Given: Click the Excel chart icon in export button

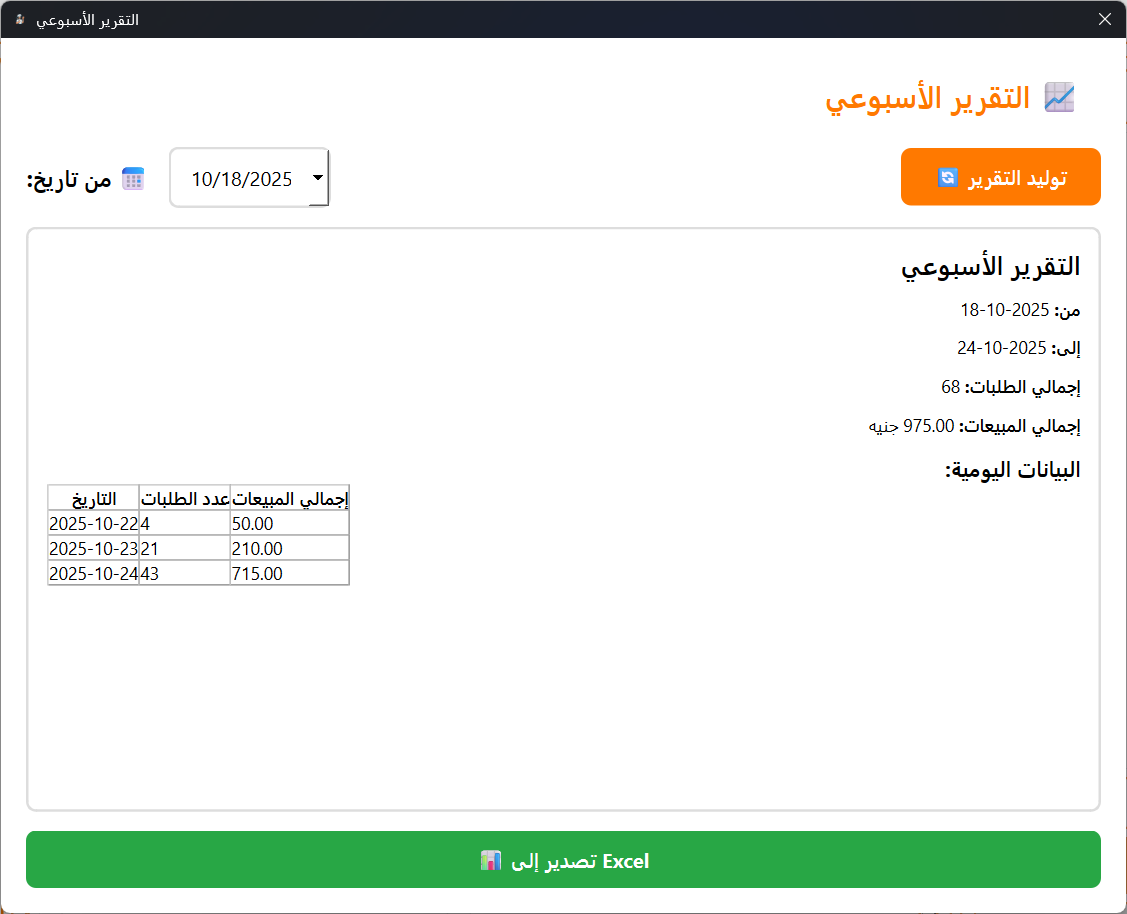Looking at the screenshot, I should coord(490,860).
